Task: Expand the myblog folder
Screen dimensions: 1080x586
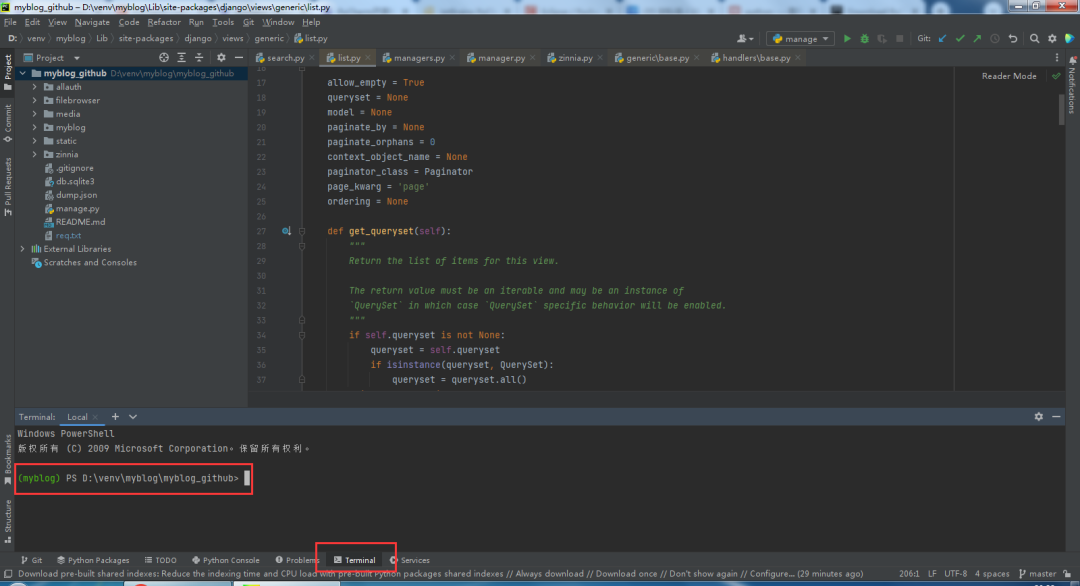Action: (35, 127)
